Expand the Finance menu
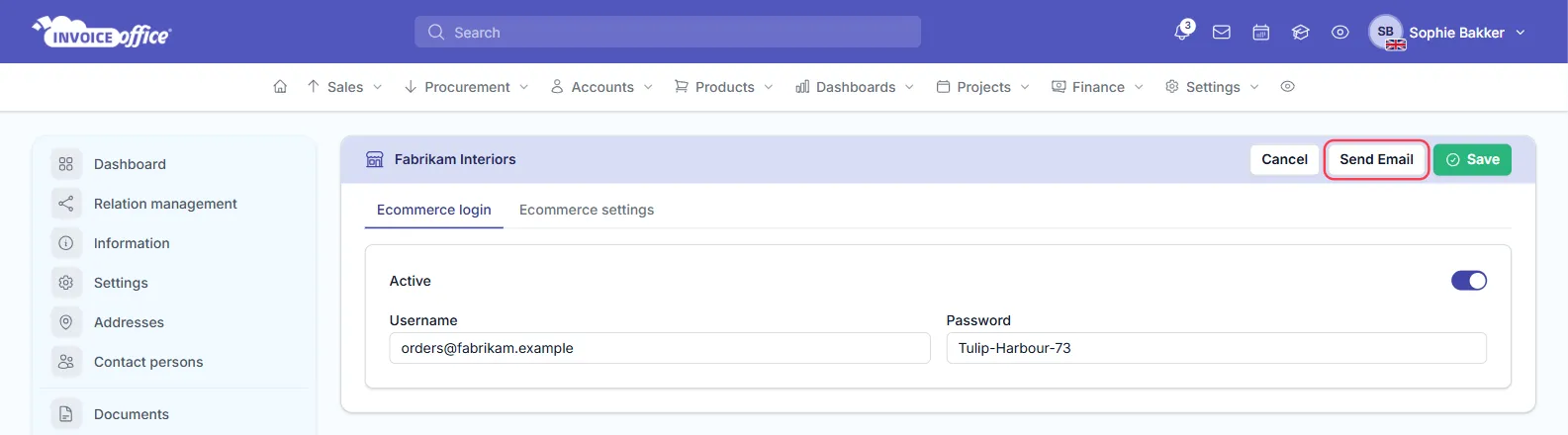This screenshot has width=1568, height=435. (1097, 87)
